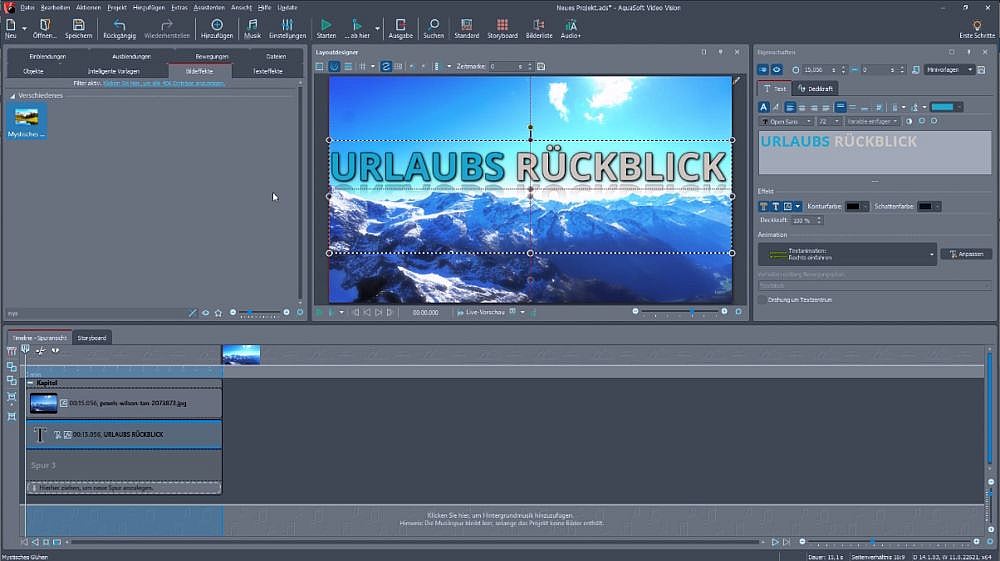
Task: Enable Drehung um Textzentrum checkbox
Action: [762, 299]
